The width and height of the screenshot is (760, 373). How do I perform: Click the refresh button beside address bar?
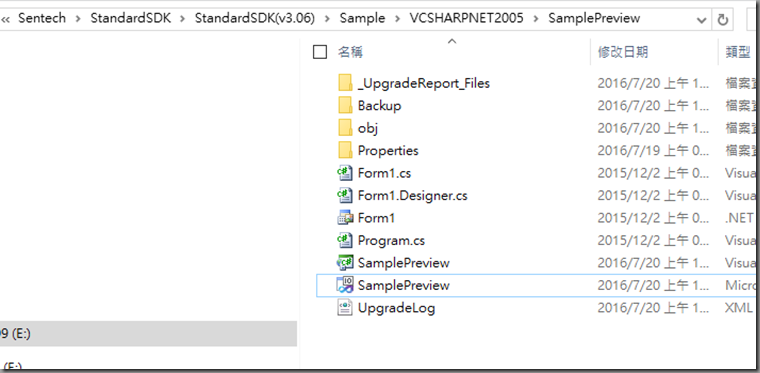(723, 19)
